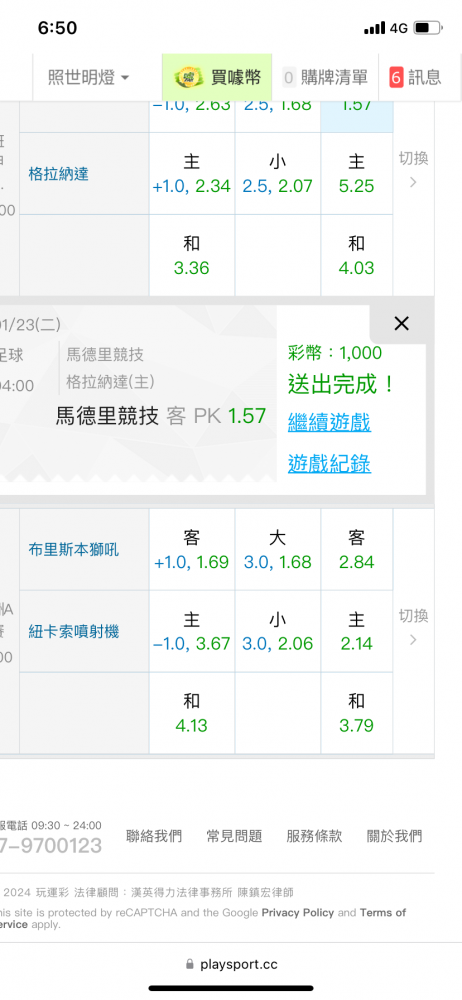Tap the lock icon beside playsport.cc
Screen dimensions: 462x1000
[x=189, y=964]
